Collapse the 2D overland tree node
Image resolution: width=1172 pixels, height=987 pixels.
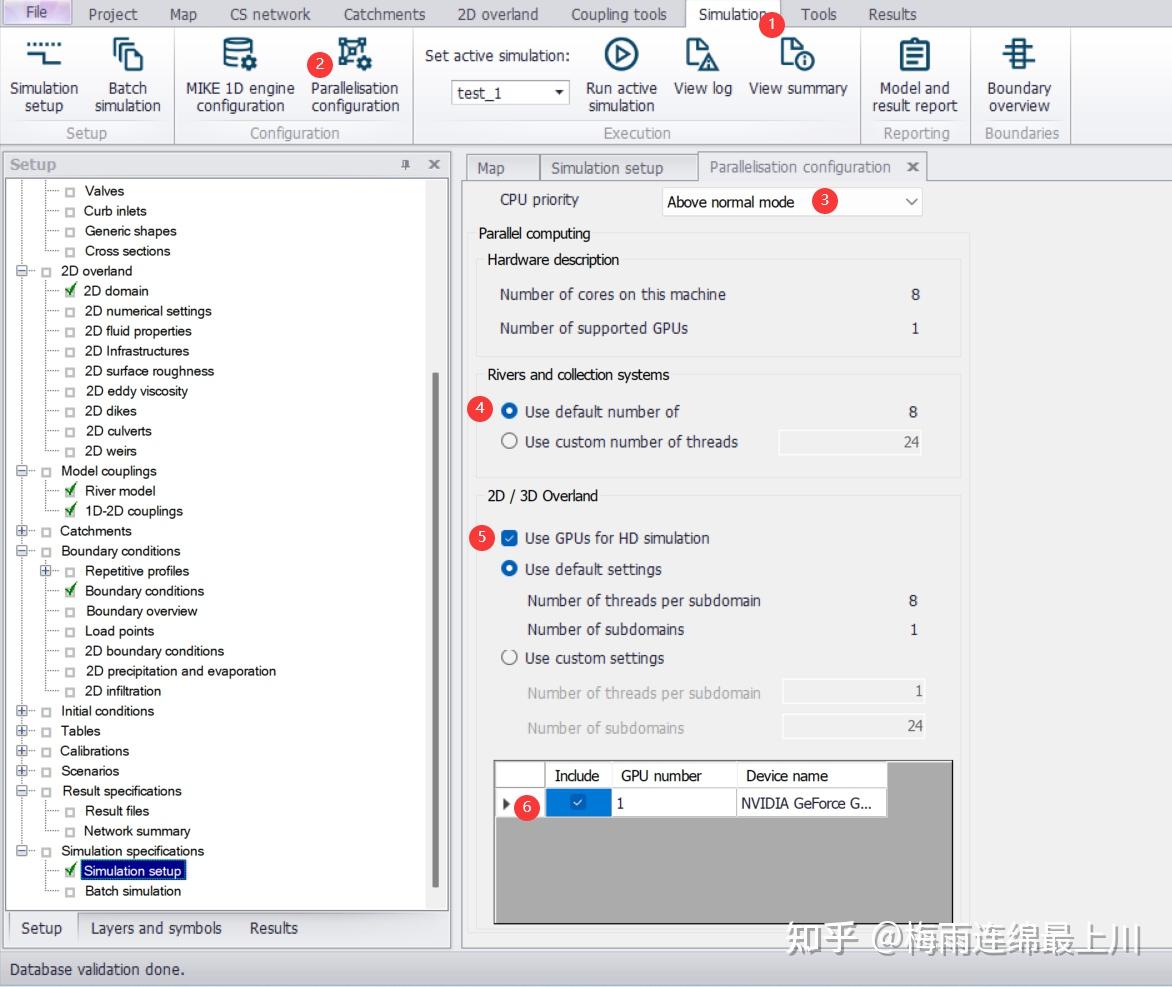click(x=22, y=271)
